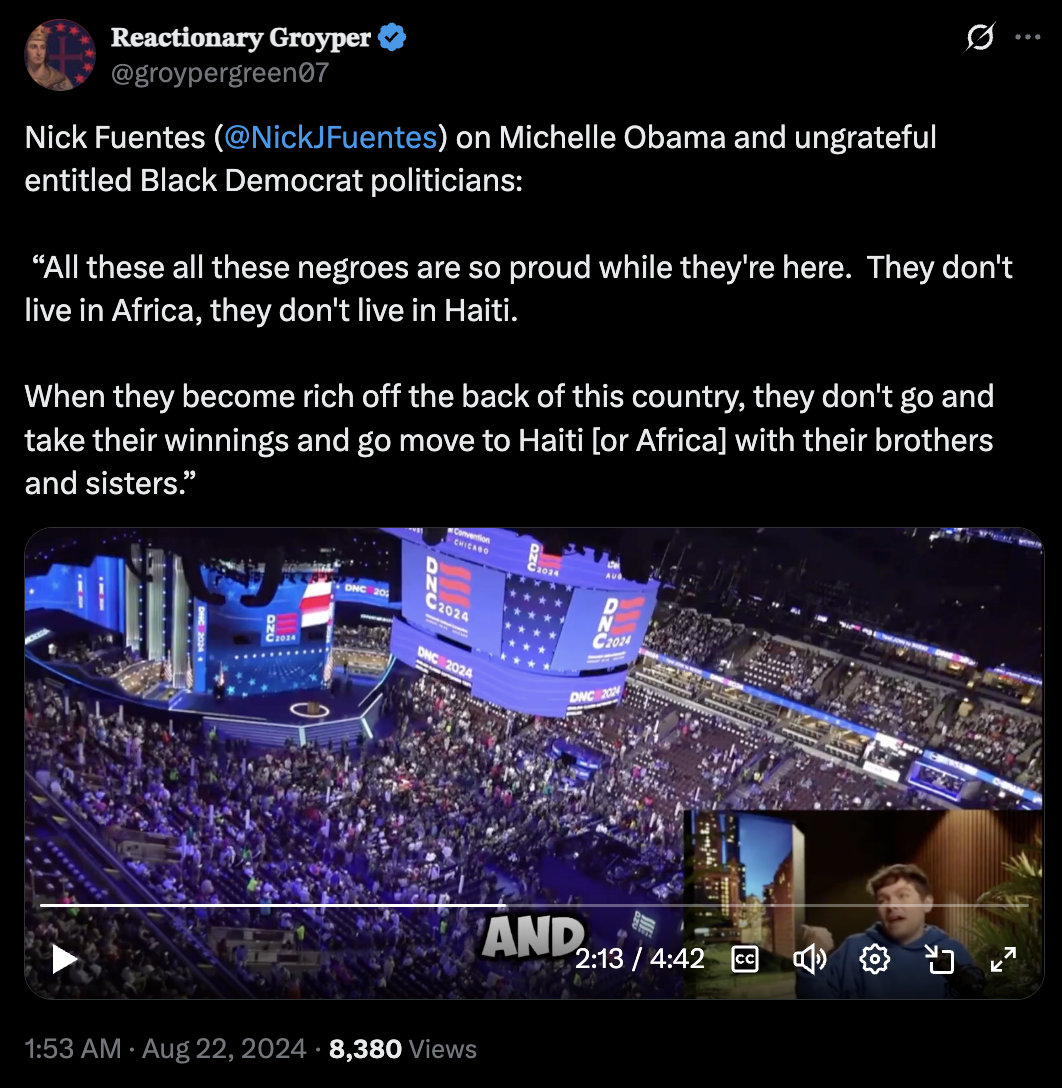1062x1088 pixels.
Task: Open the @NickJFuentes mention link
Action: pyautogui.click(x=330, y=137)
